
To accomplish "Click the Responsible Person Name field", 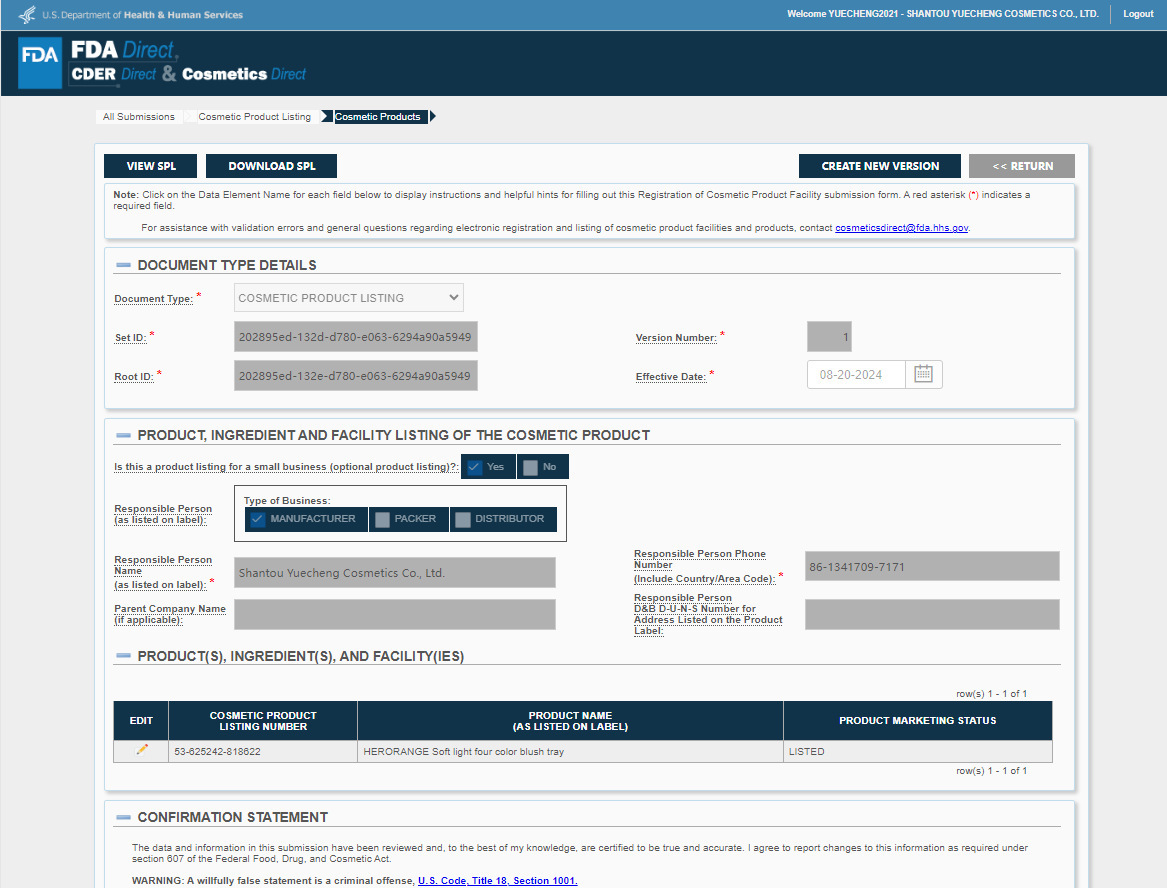I will click(x=394, y=573).
